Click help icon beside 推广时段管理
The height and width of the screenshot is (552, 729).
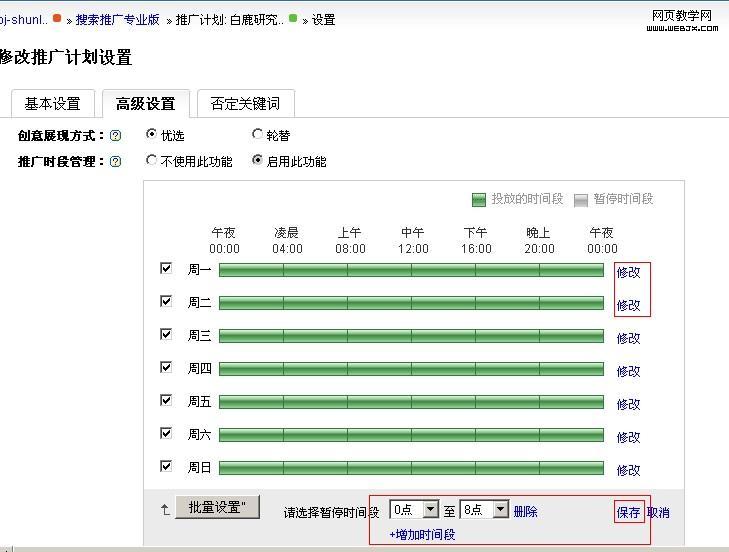click(116, 162)
